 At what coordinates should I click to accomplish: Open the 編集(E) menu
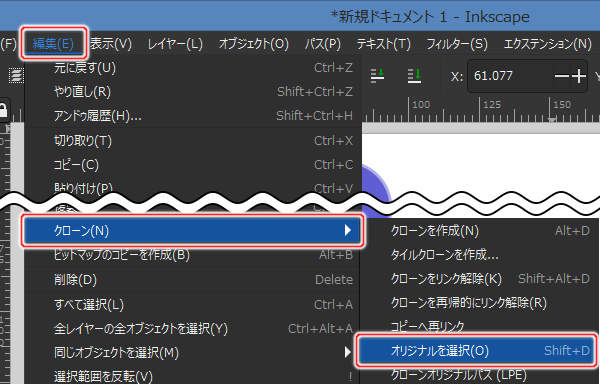tap(53, 44)
